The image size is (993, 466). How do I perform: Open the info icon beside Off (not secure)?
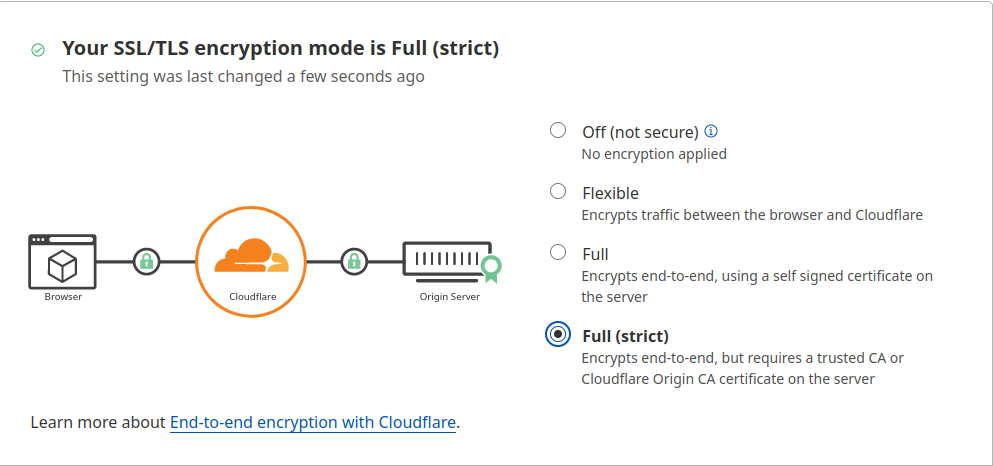[x=711, y=131]
